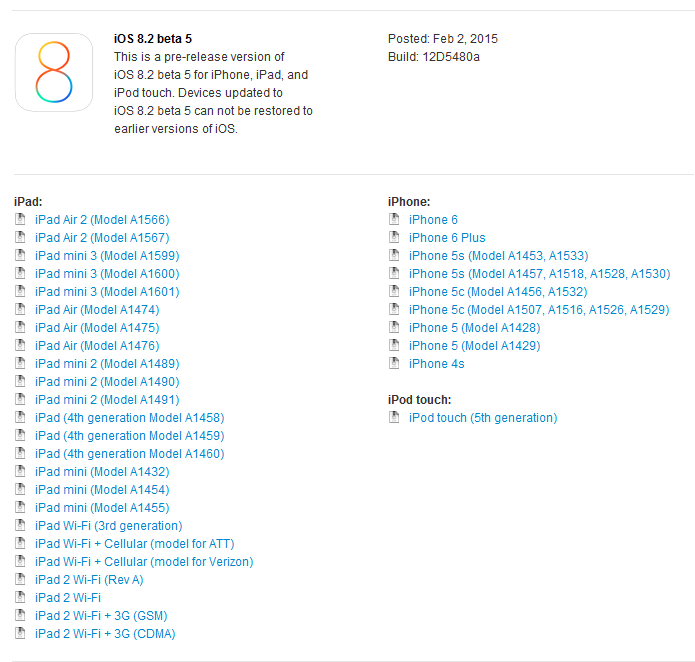This screenshot has height=662, width=695.
Task: Click file icon beside iPhone 5s A1453, A1533
Action: [394, 255]
